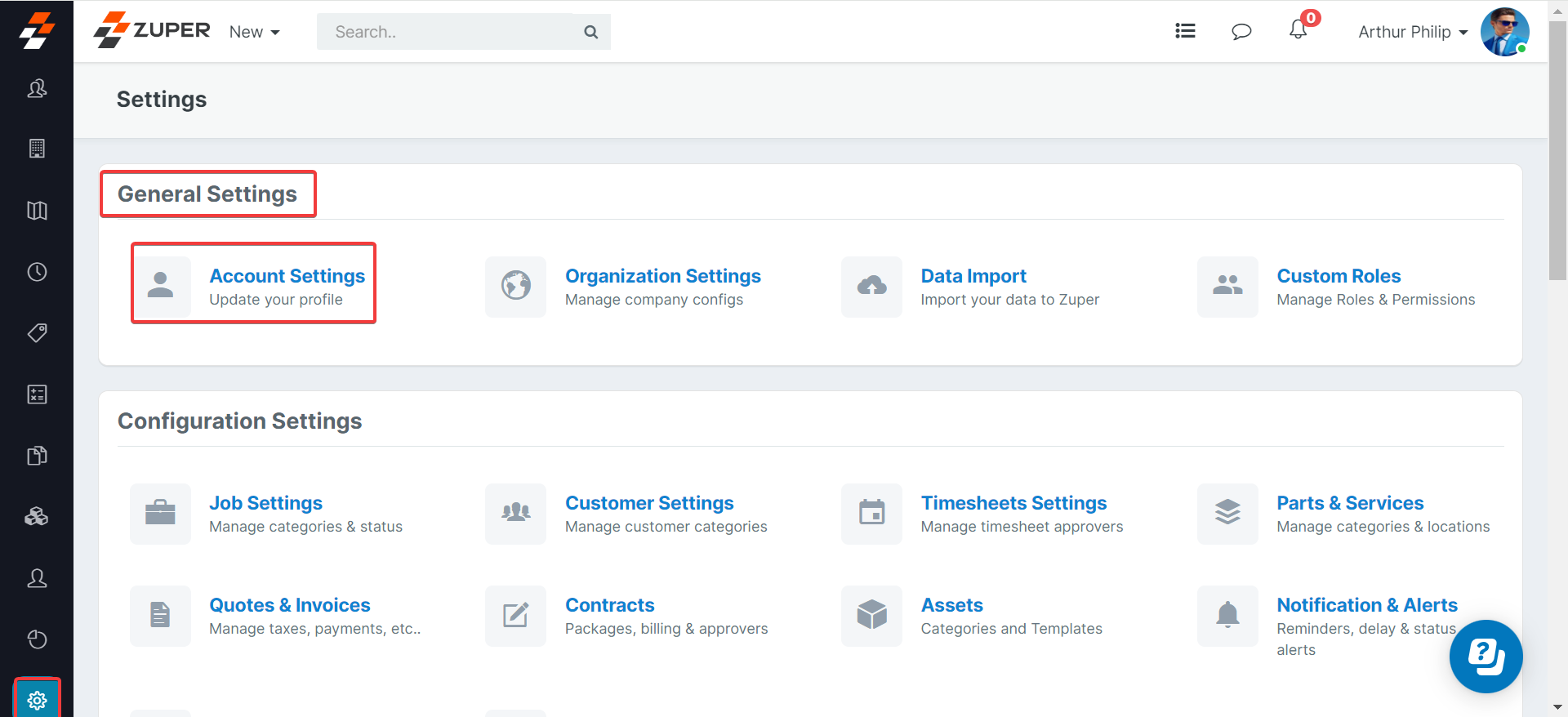Open the map icon in sidebar
The image size is (1568, 717).
(37, 211)
